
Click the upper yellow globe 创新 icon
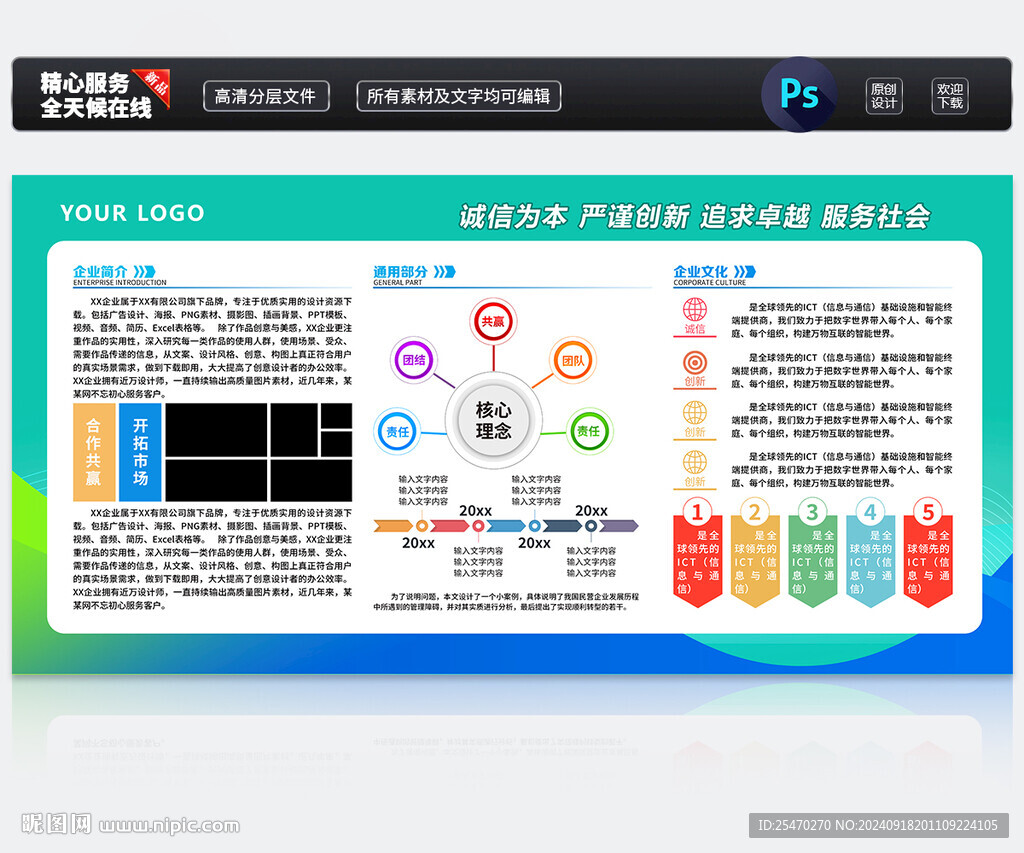pyautogui.click(x=695, y=419)
